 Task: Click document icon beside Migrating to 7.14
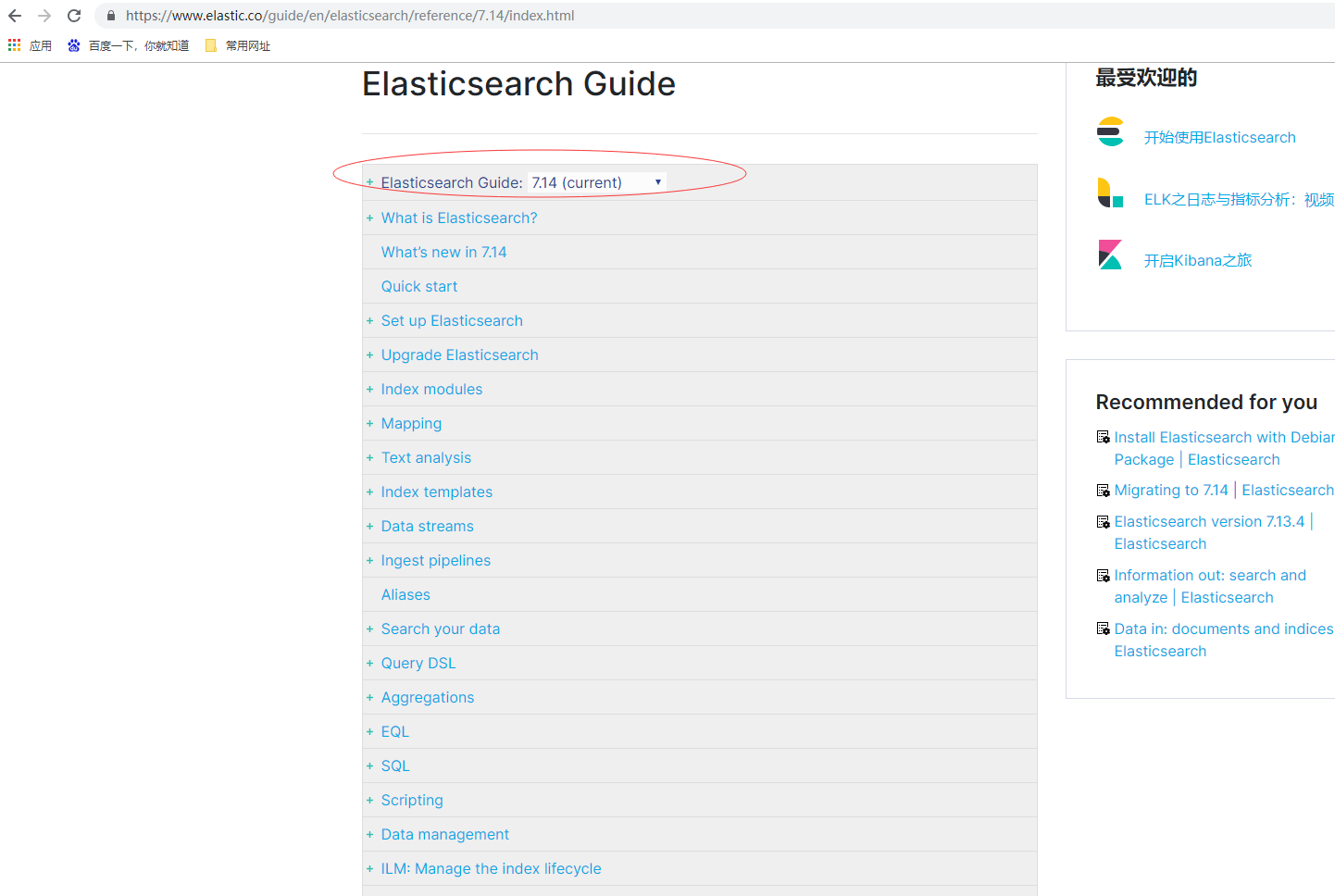pyautogui.click(x=1103, y=491)
